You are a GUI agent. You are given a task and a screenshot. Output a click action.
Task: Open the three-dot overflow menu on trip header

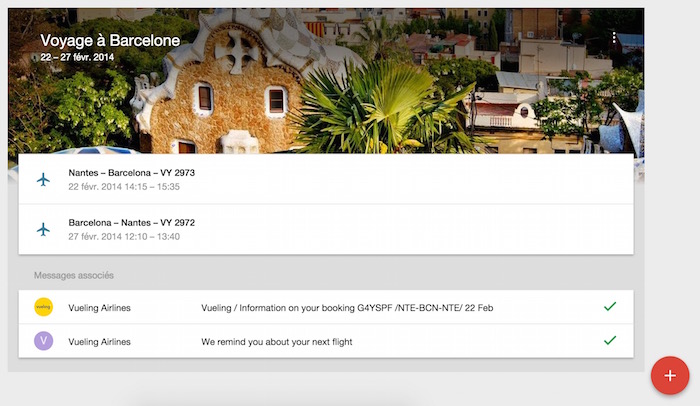614,38
